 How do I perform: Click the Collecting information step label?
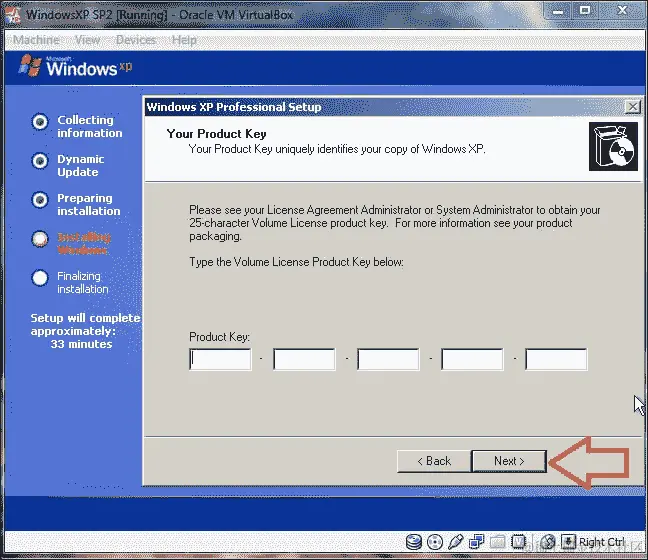click(x=90, y=126)
